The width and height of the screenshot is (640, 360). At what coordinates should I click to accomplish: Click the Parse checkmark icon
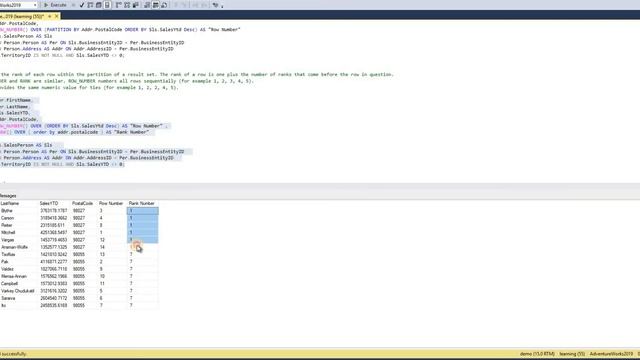[x=82, y=5]
